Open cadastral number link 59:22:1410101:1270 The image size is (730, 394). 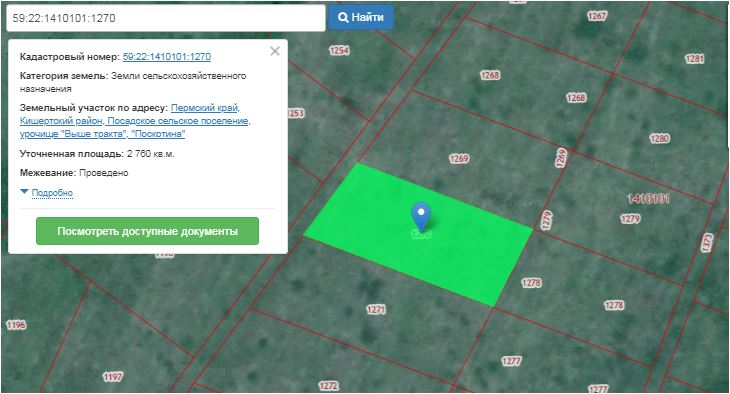167,57
